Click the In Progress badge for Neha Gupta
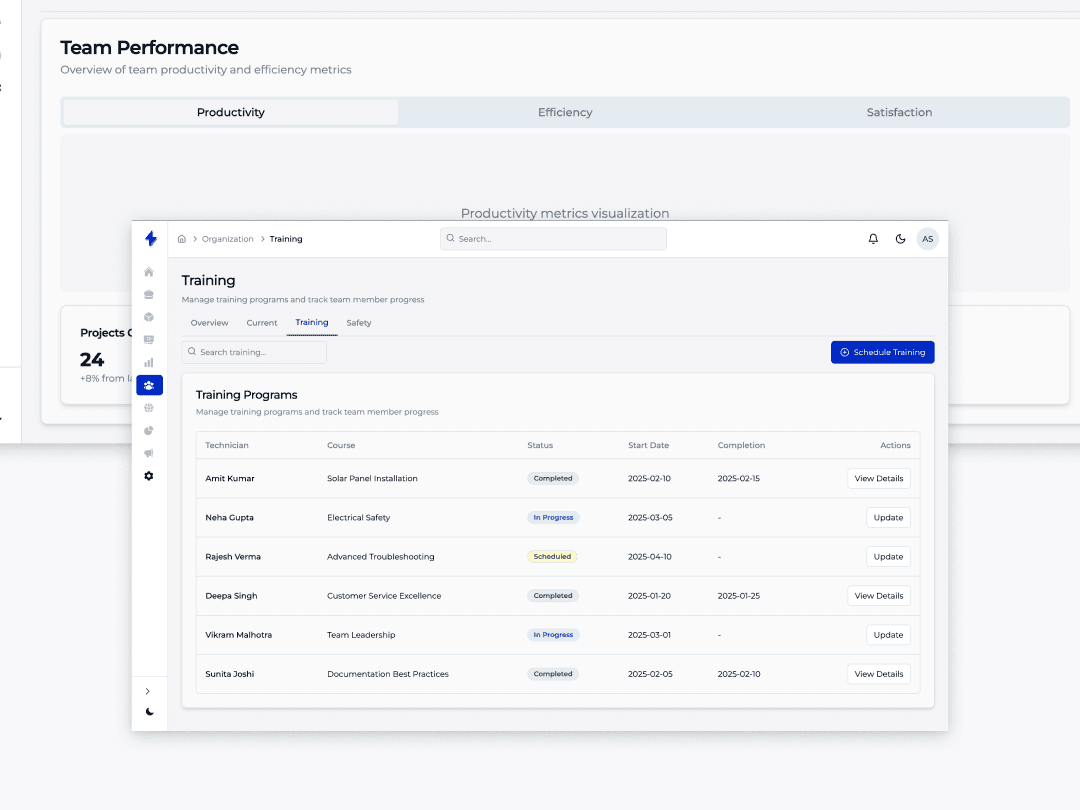 point(553,518)
